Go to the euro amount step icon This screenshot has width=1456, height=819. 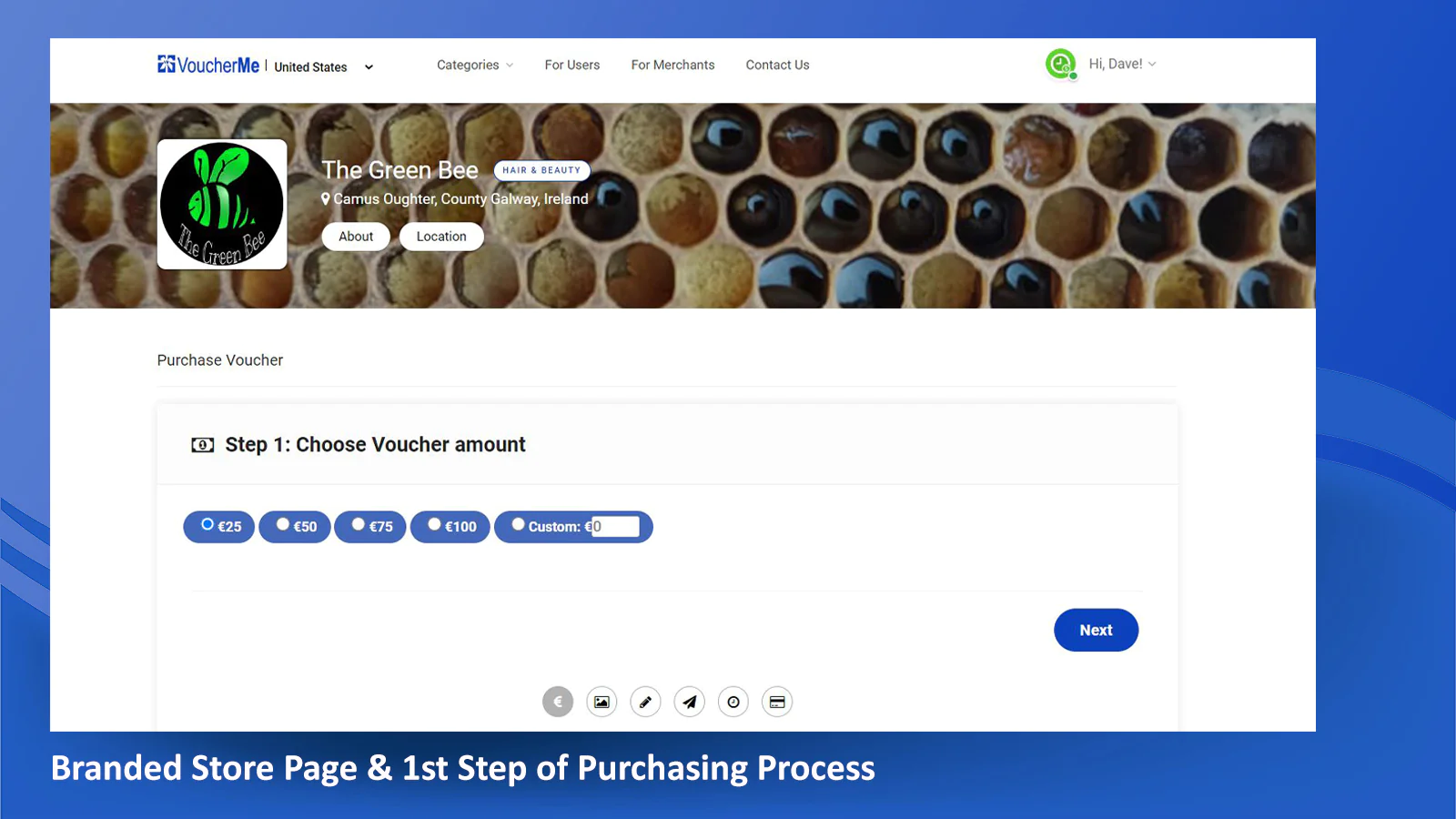click(x=558, y=702)
